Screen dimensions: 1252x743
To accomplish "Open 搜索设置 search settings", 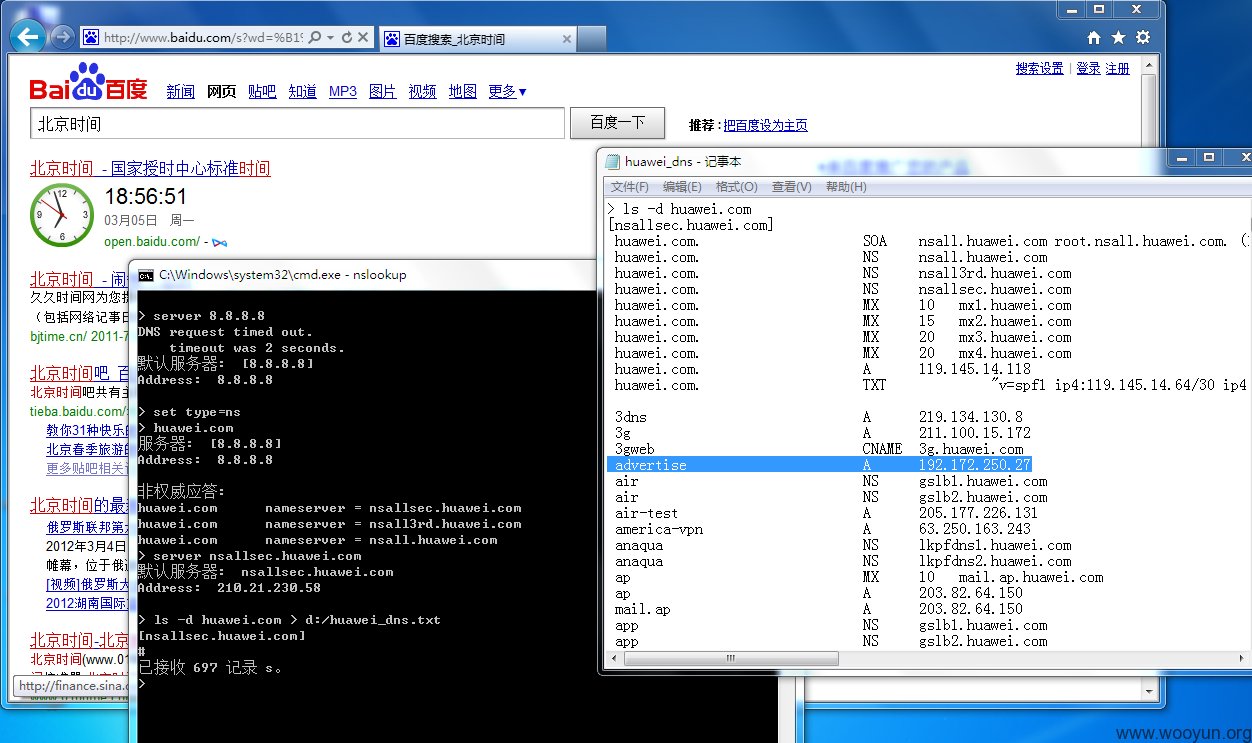I will pos(1040,68).
